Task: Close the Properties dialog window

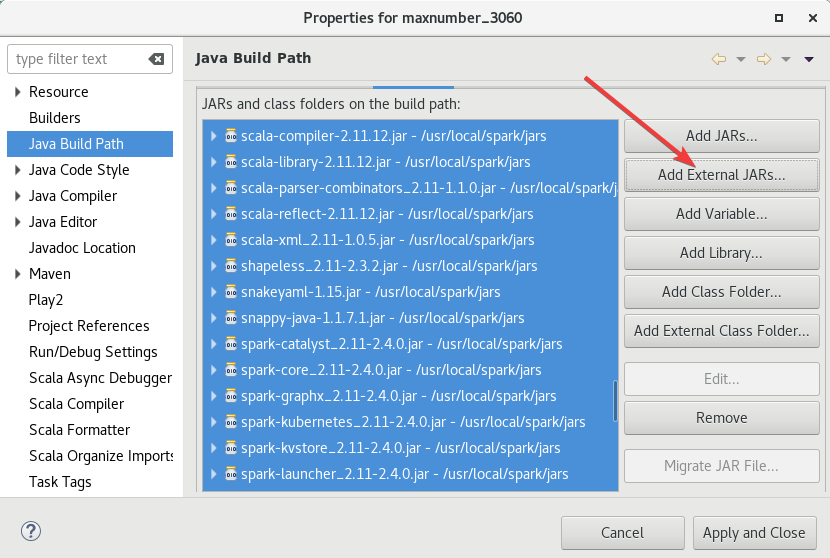Action: [813, 18]
